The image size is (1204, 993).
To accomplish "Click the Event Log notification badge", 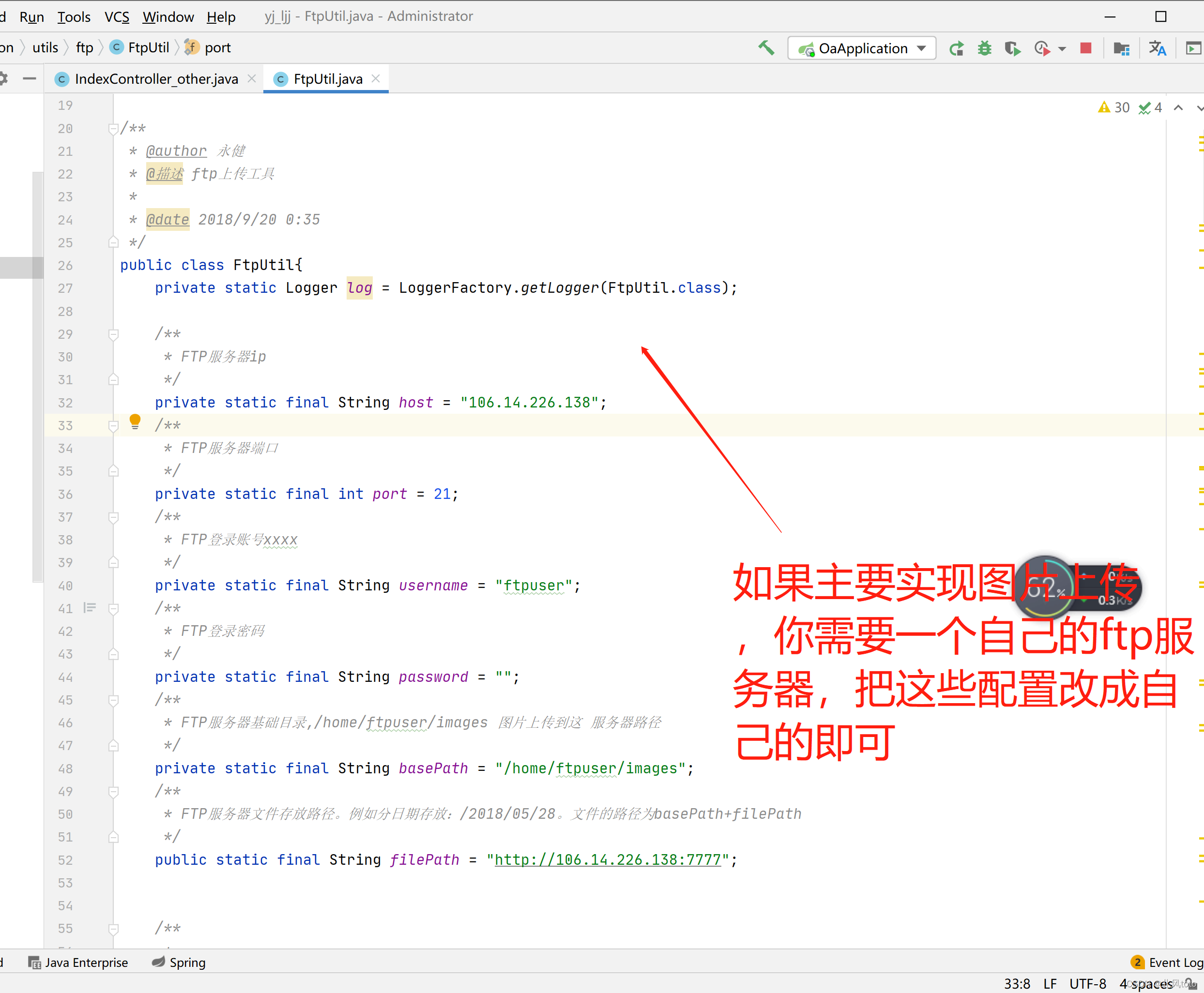I will click(1138, 963).
